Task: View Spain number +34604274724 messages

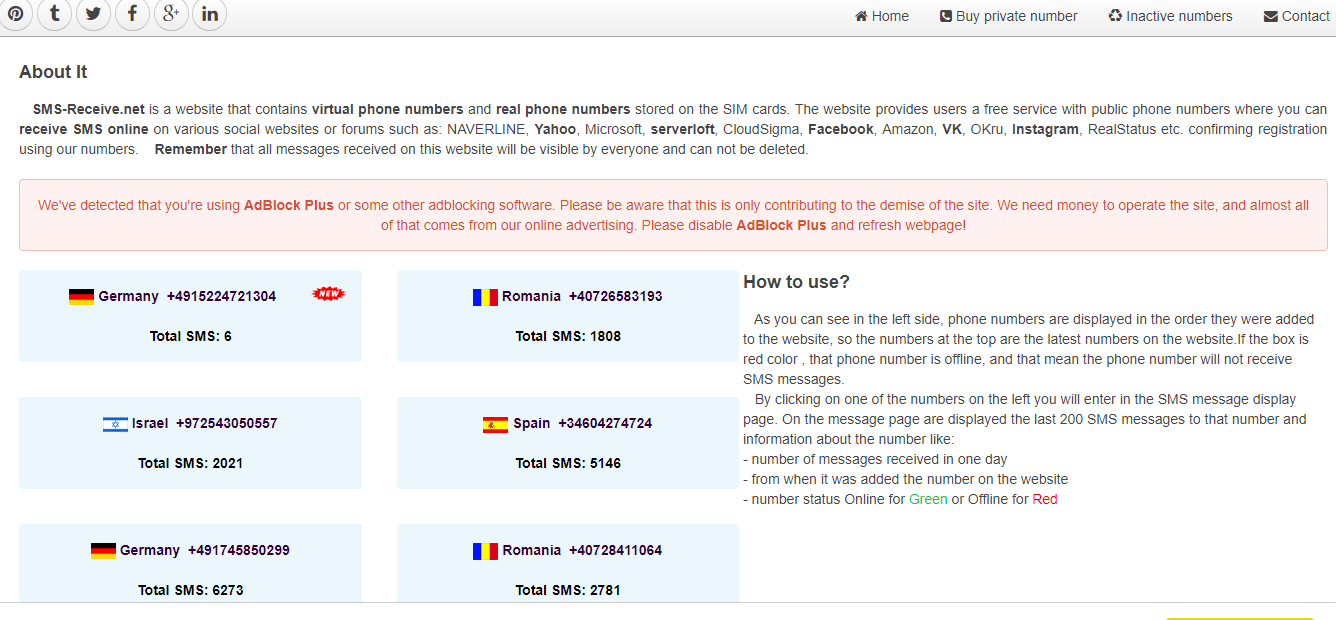Action: tap(604, 424)
